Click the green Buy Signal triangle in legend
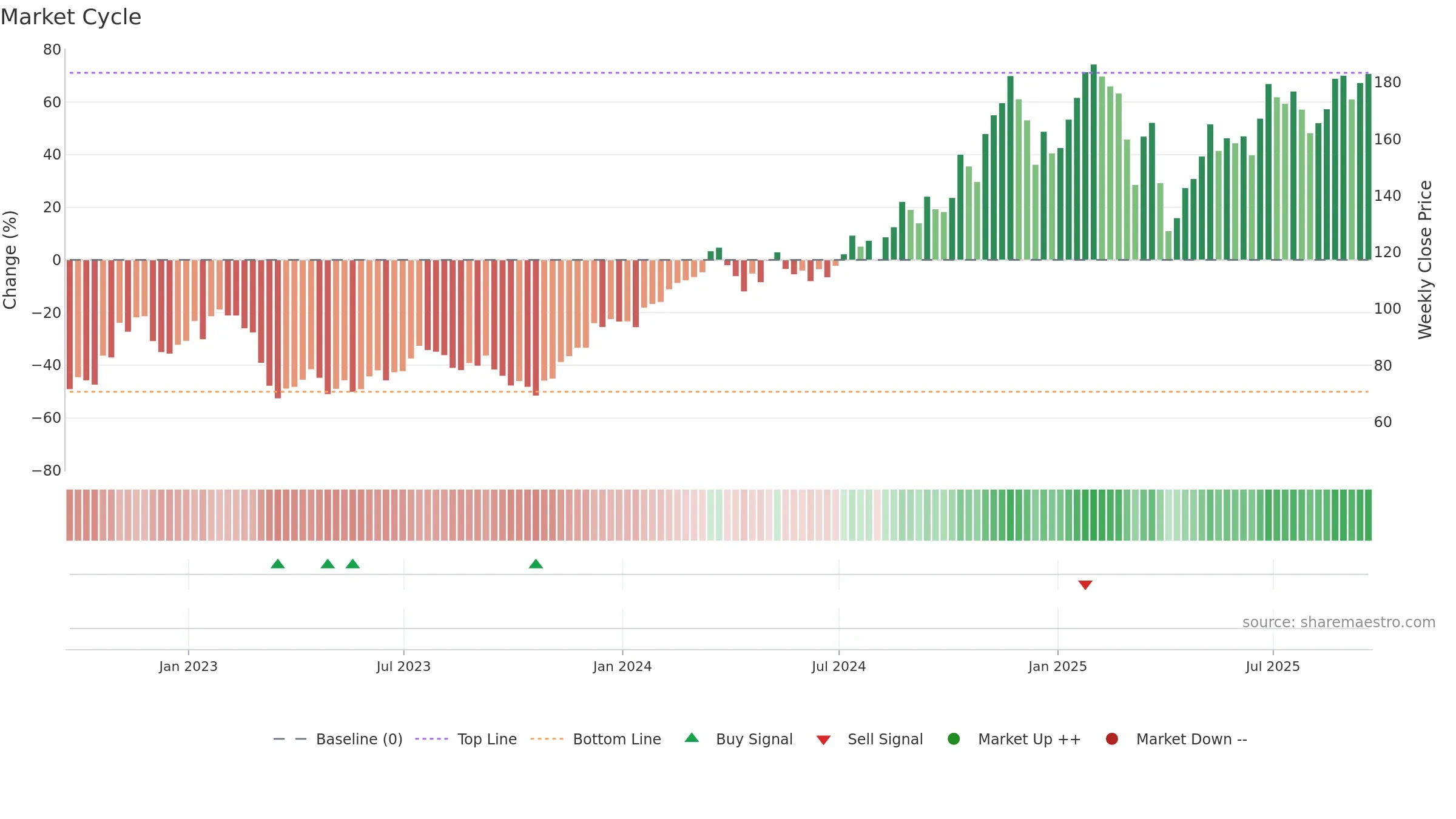The height and width of the screenshot is (819, 1456). point(692,738)
